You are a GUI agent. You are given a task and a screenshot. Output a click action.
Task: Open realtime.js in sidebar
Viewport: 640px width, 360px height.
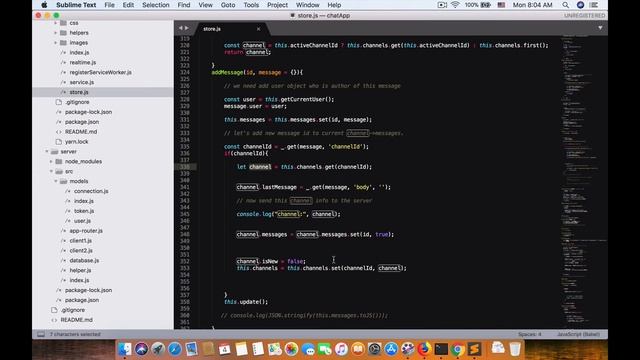click(x=83, y=62)
